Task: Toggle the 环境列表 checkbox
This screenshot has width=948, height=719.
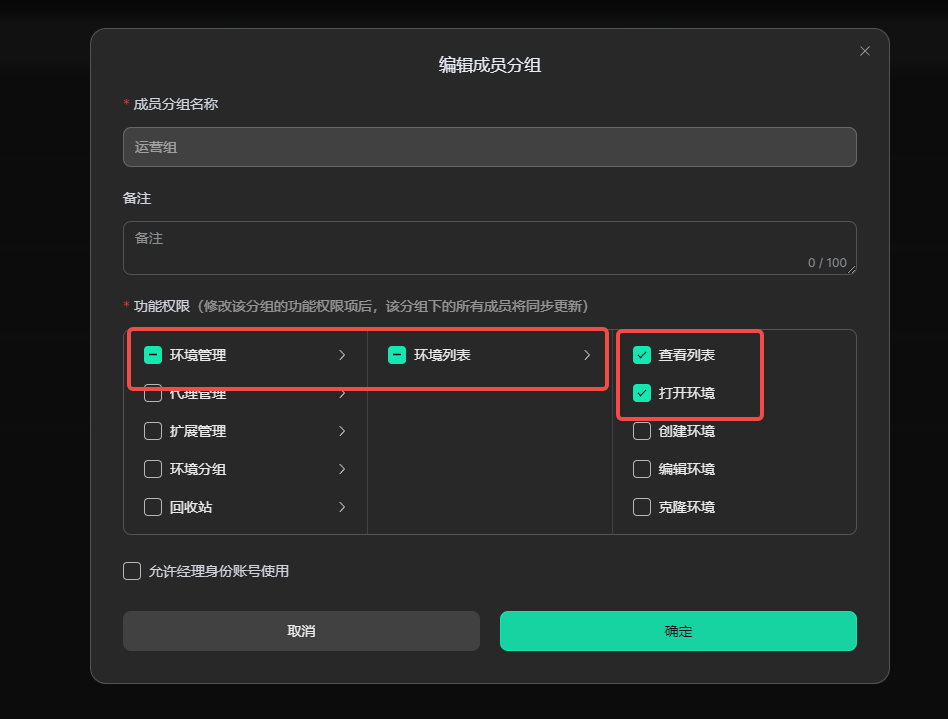Action: click(x=397, y=355)
